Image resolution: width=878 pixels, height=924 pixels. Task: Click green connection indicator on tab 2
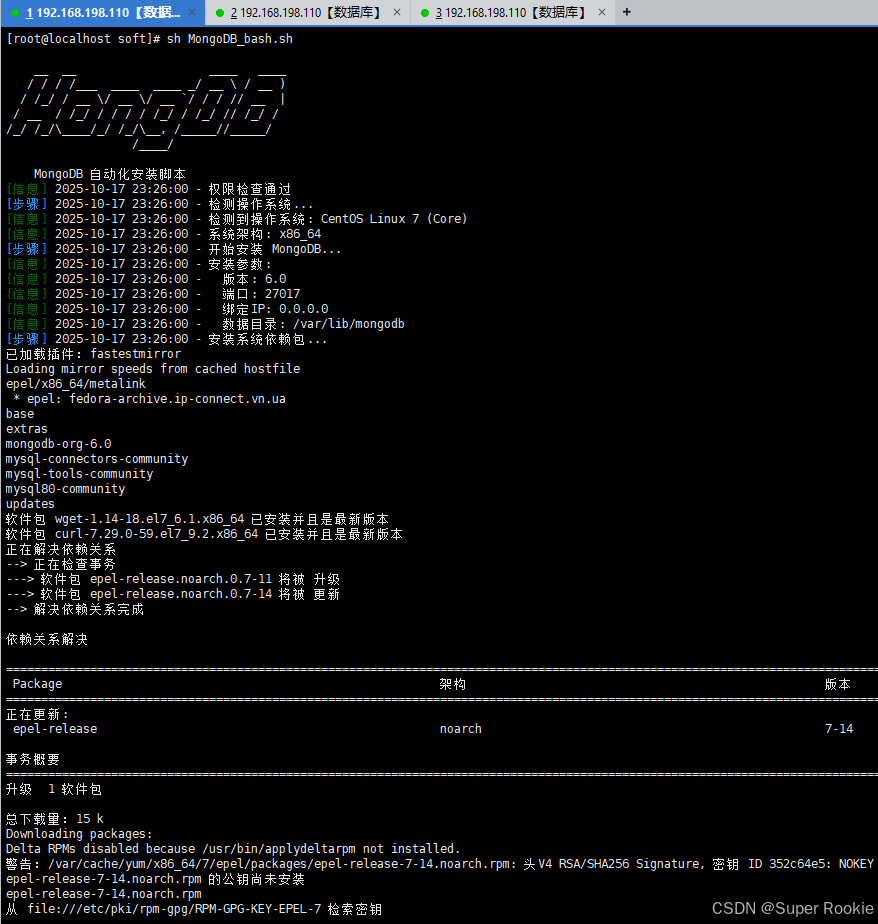pyautogui.click(x=220, y=13)
